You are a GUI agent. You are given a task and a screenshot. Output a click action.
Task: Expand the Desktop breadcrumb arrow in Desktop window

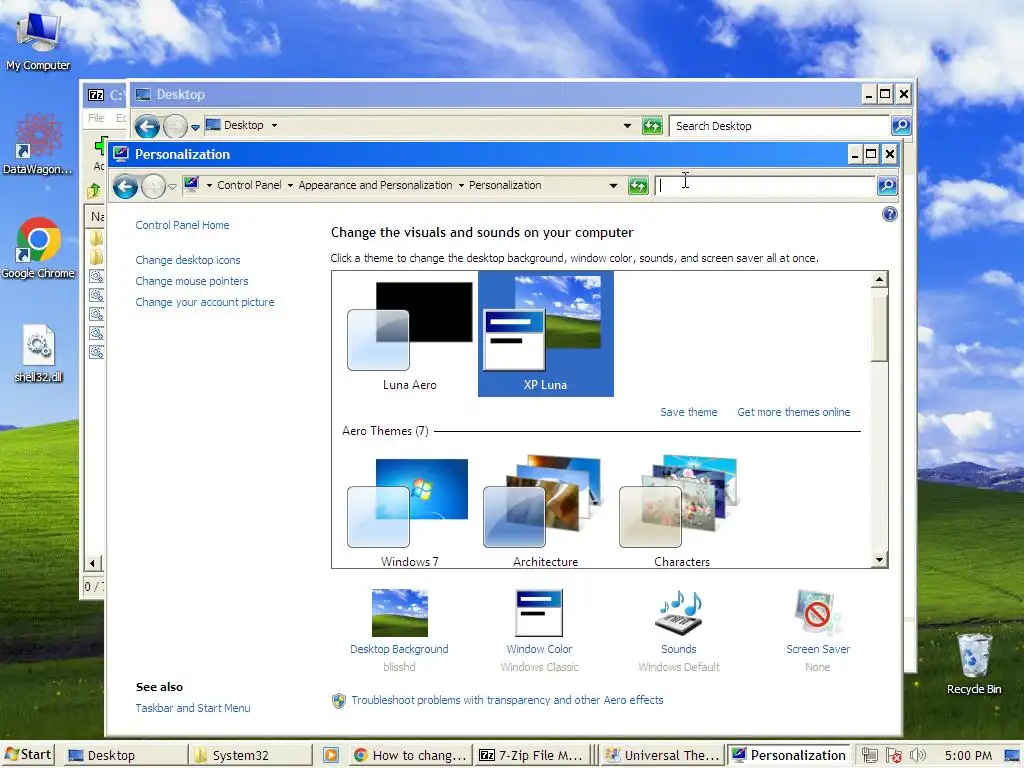(x=274, y=125)
